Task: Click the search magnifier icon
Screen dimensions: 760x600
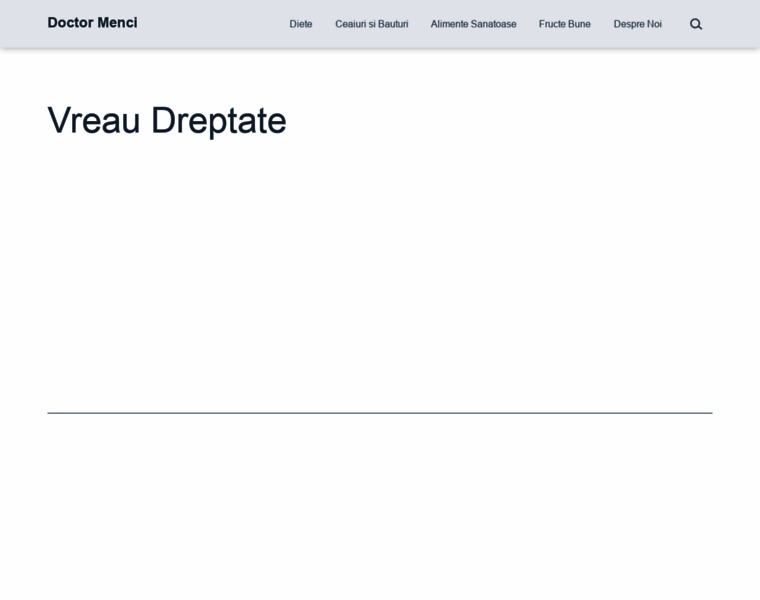Action: (x=696, y=24)
